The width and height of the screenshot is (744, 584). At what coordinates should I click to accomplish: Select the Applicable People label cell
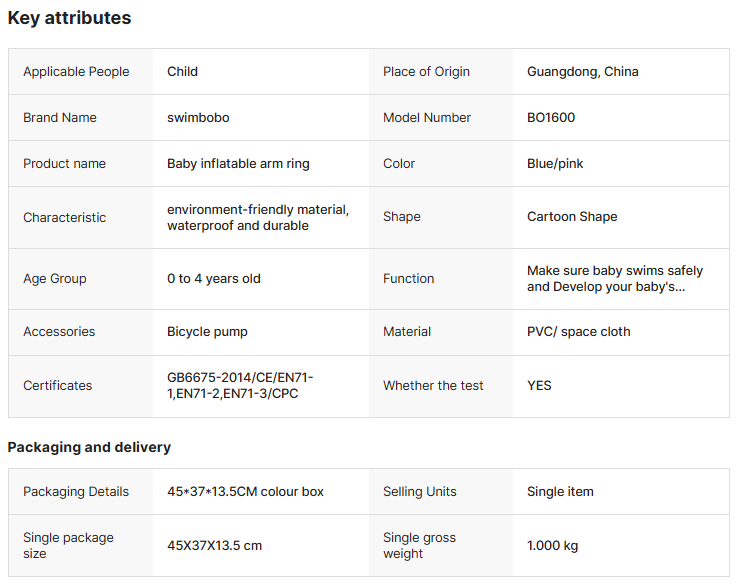76,72
